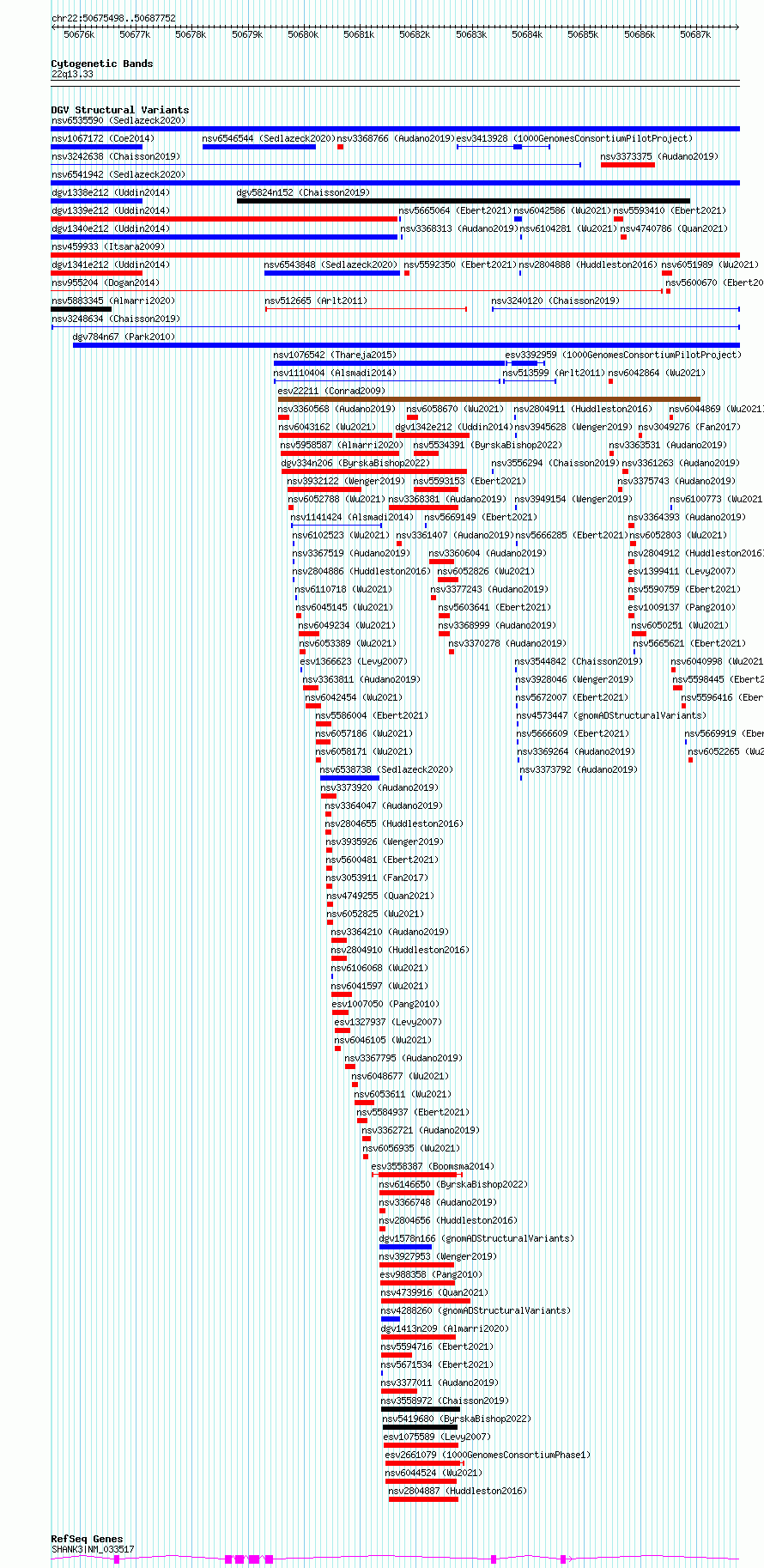This screenshot has width=764, height=1568.
Task: Click SHANK3|NM_033517 gene label
Action: 93,1549
